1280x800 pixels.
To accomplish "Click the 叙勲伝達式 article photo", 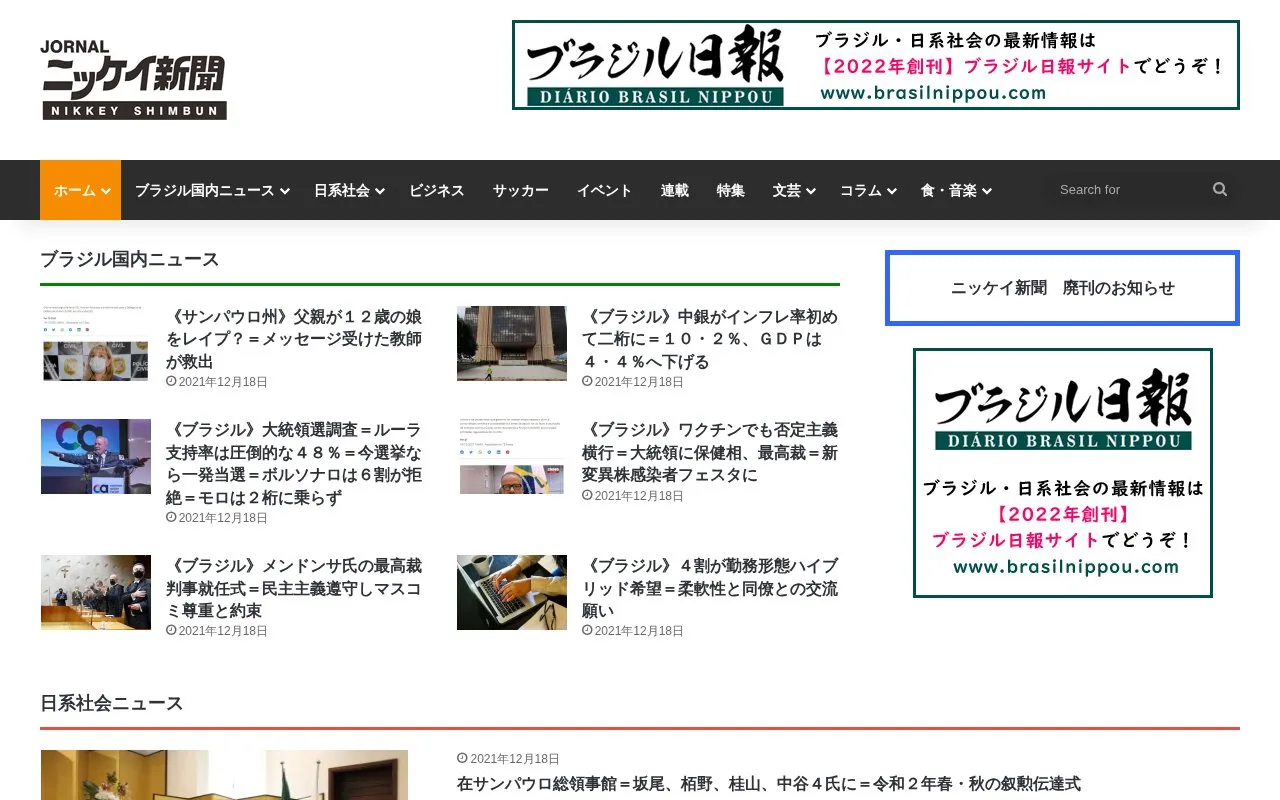I will point(224,775).
